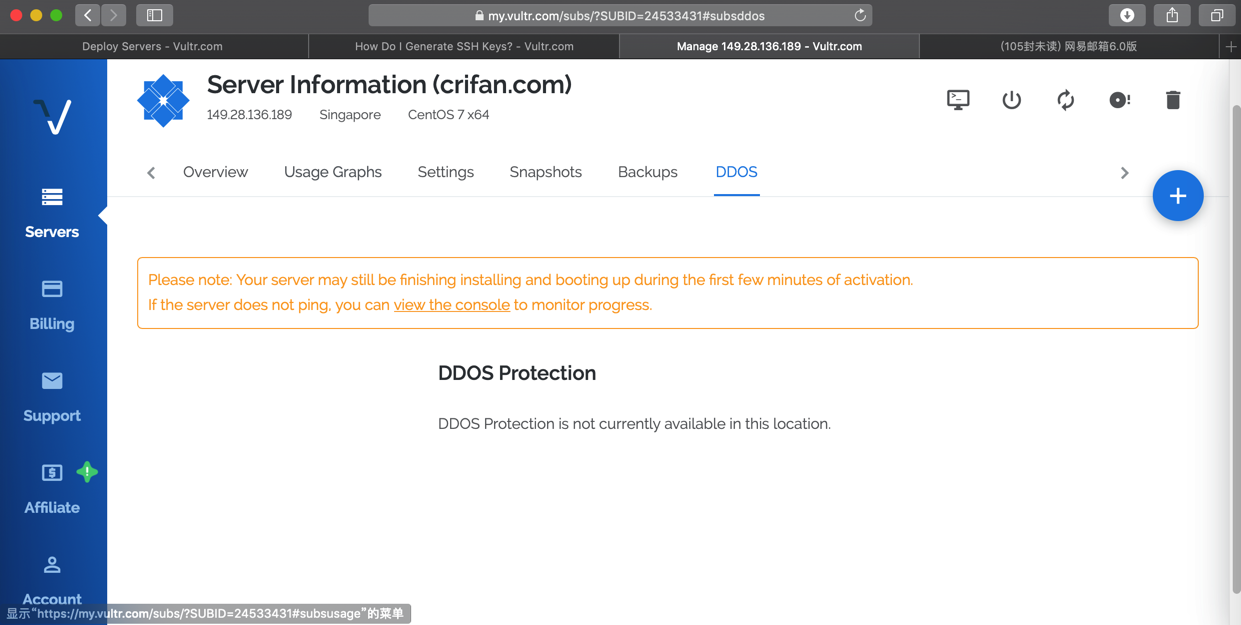
Task: Open the Usage Graphs tab
Action: pyautogui.click(x=333, y=172)
